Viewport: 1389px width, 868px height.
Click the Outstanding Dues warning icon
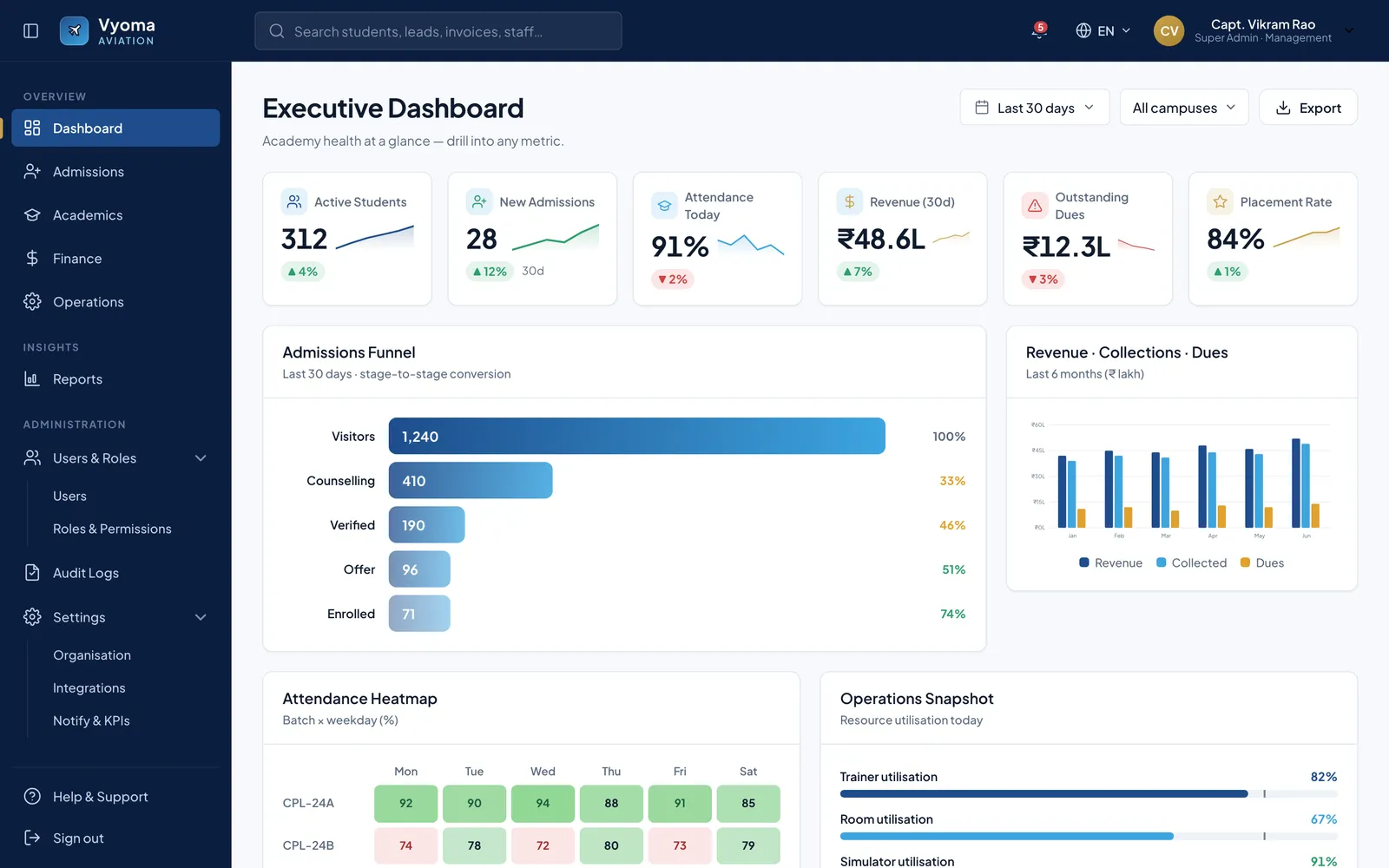tap(1035, 206)
